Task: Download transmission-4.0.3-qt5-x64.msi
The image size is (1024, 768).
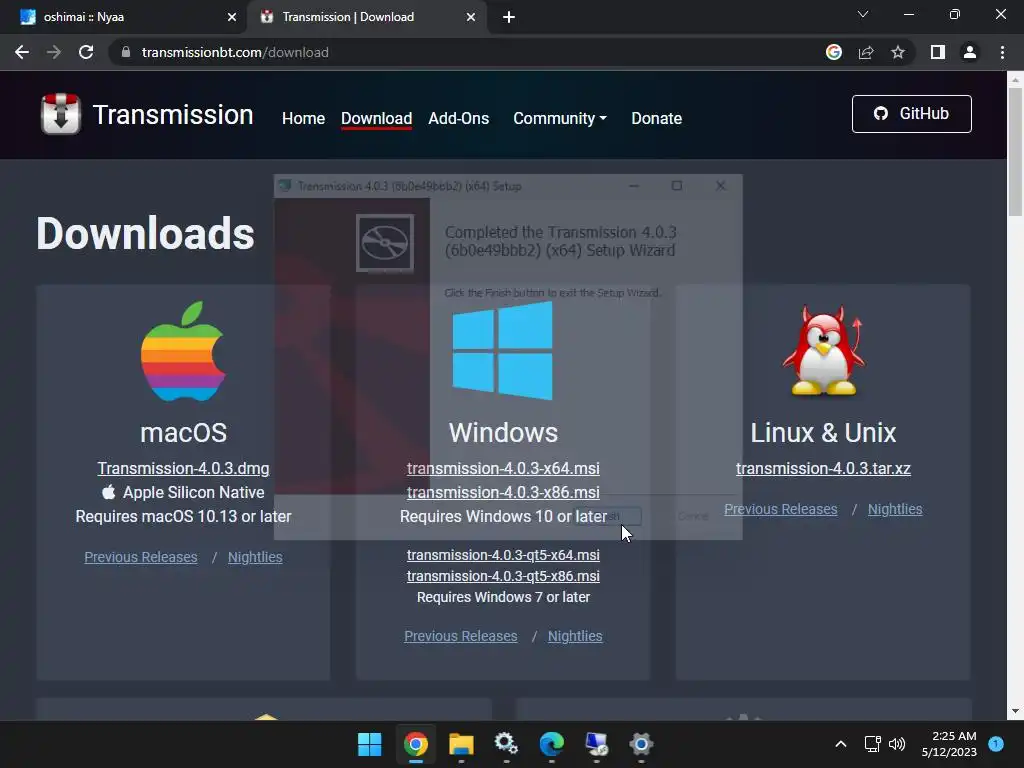Action: pos(503,555)
